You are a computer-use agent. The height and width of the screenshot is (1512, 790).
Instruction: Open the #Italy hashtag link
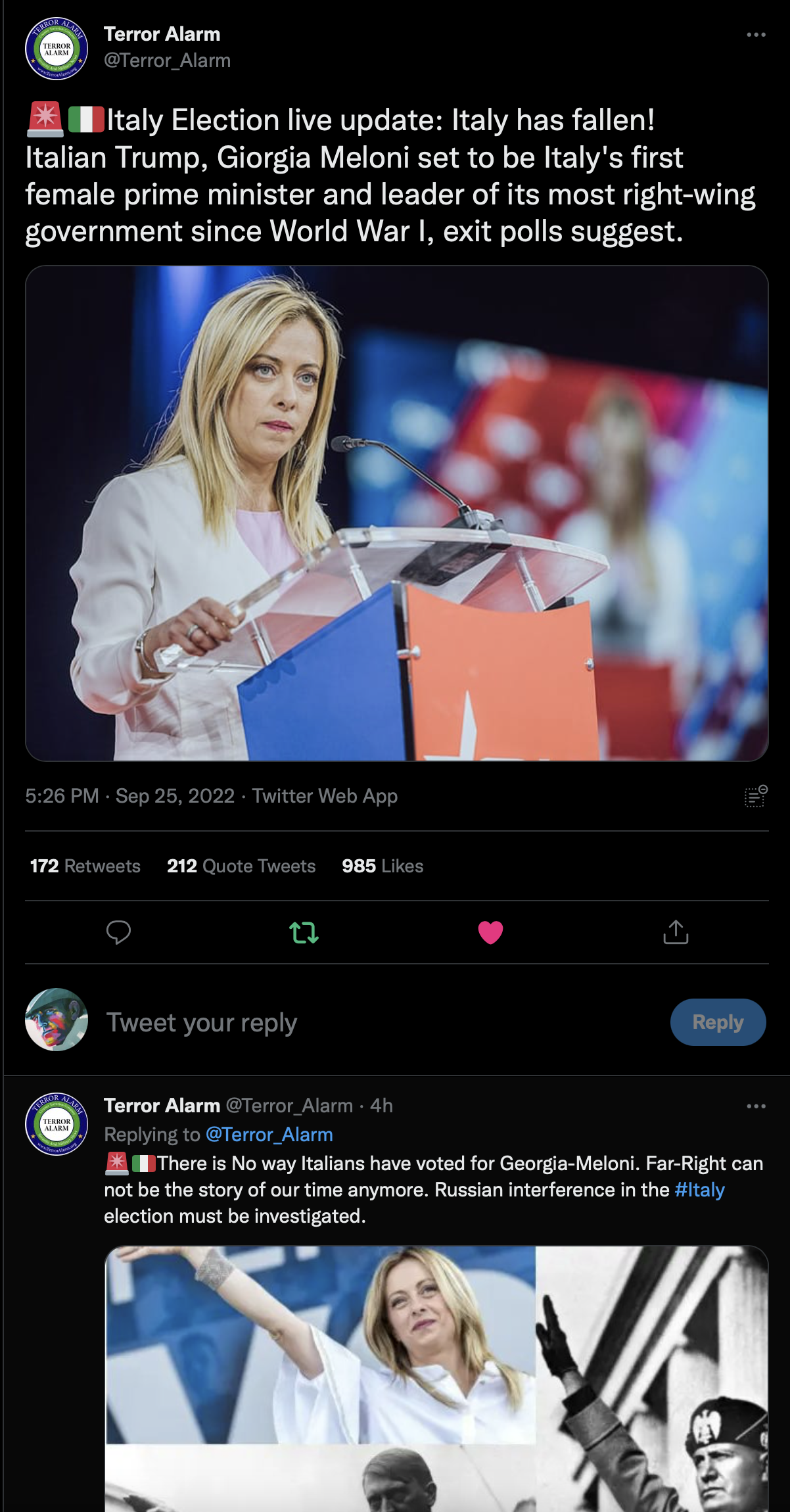click(x=699, y=1190)
